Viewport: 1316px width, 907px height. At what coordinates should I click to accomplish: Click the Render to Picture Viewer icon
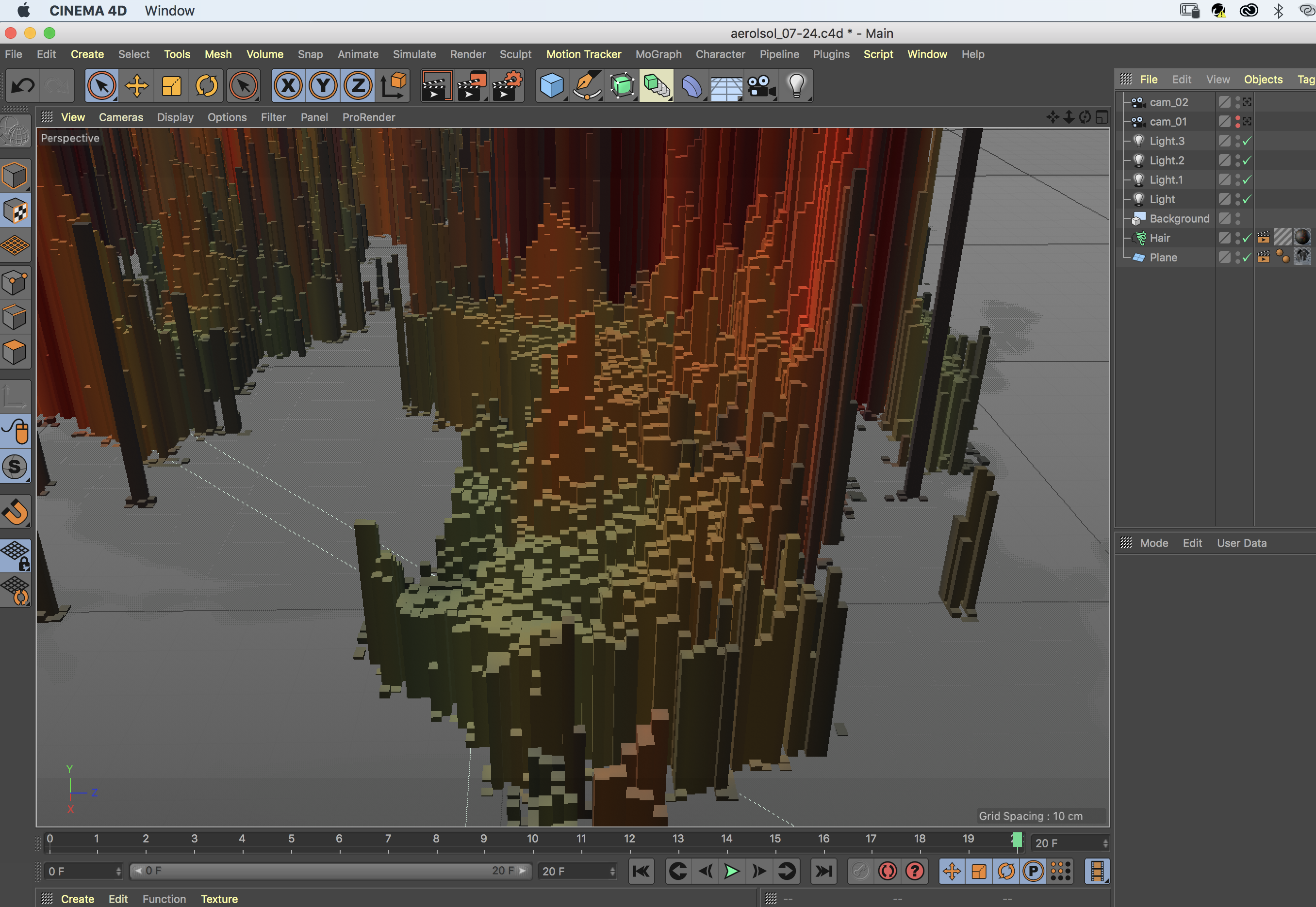(x=471, y=85)
